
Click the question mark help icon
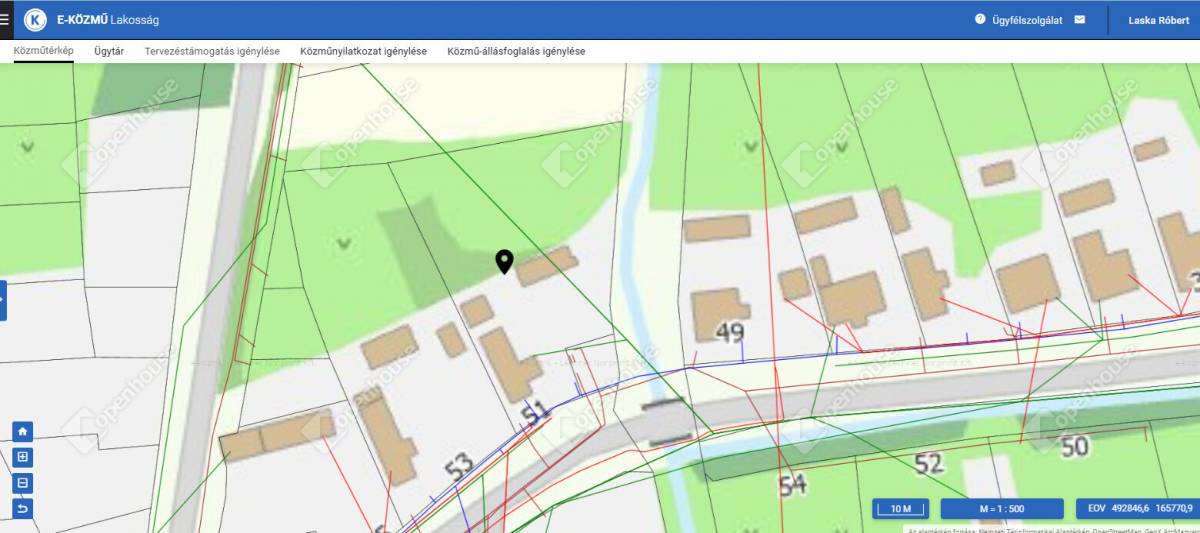click(980, 19)
